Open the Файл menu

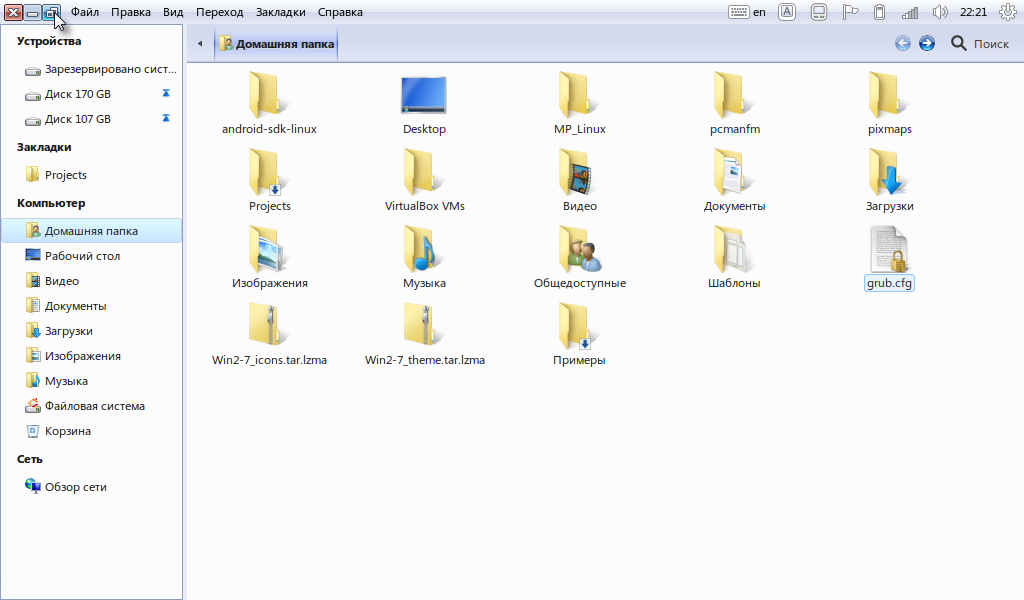click(x=85, y=12)
